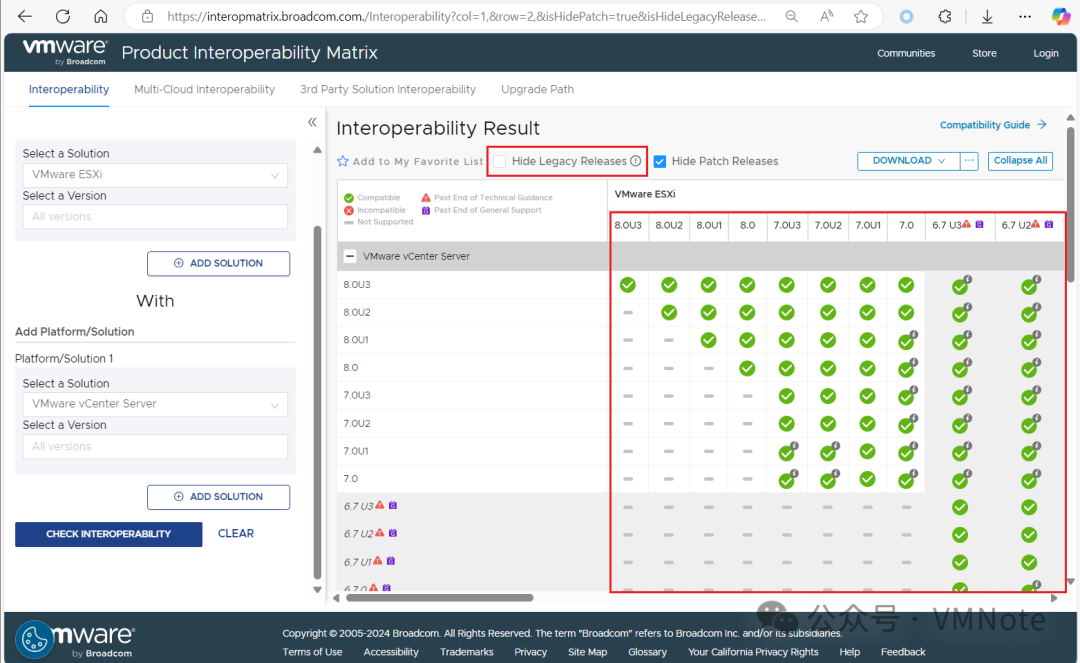Click the left panel vertical scrollbar thumb
Image resolution: width=1080 pixels, height=663 pixels.
[x=318, y=403]
